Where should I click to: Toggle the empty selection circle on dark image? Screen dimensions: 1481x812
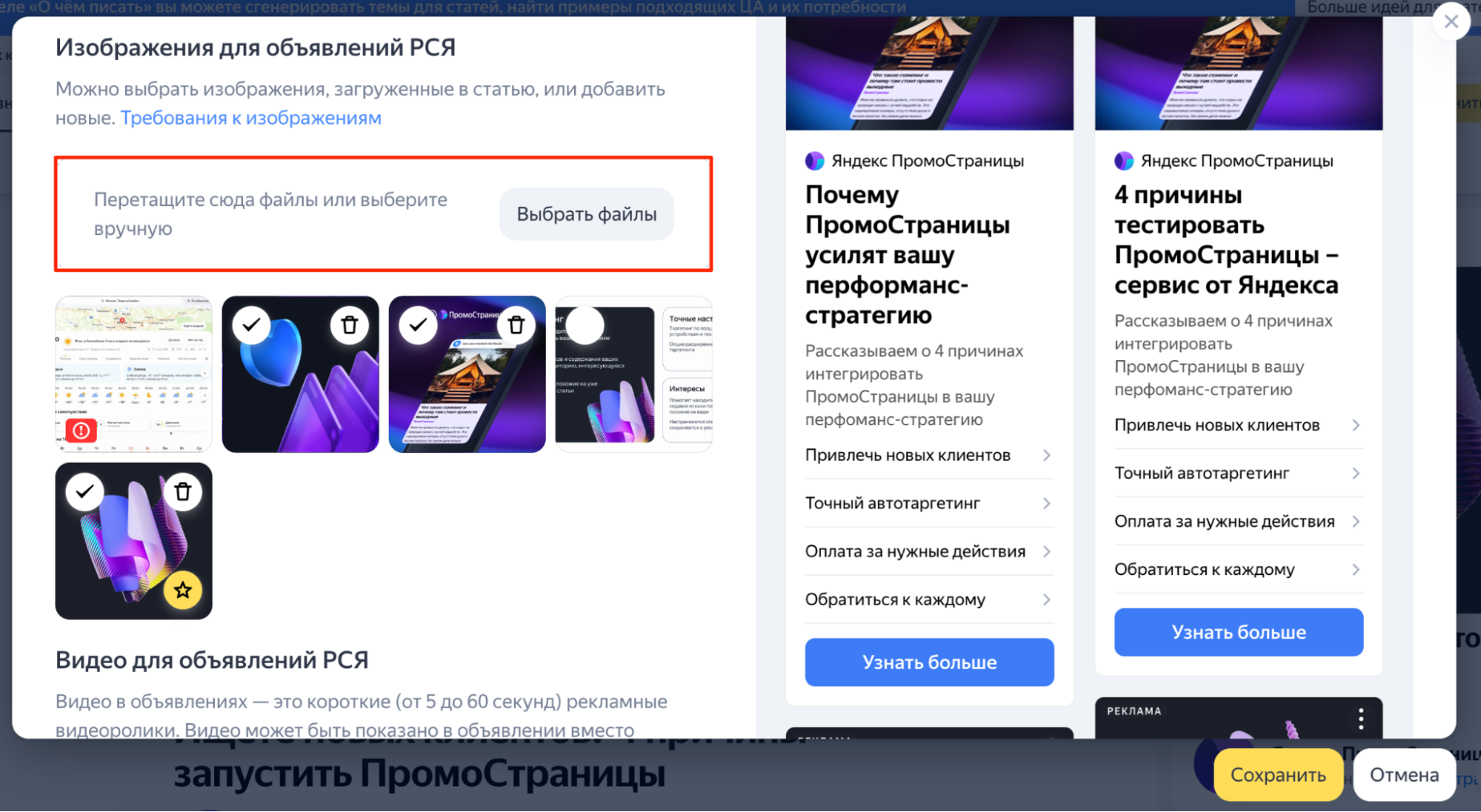point(585,325)
